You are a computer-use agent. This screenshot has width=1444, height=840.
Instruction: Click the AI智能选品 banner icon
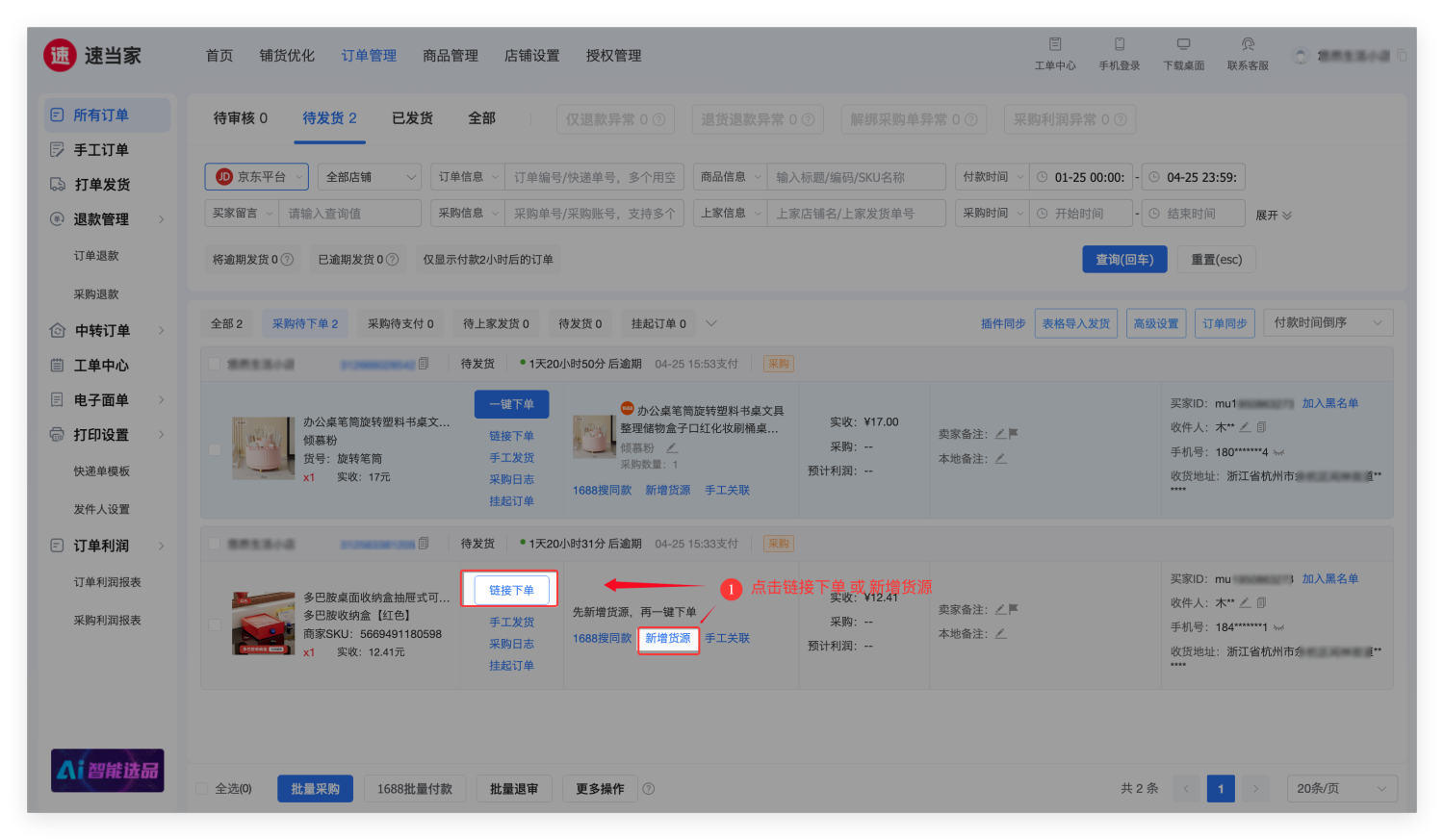pos(108,770)
